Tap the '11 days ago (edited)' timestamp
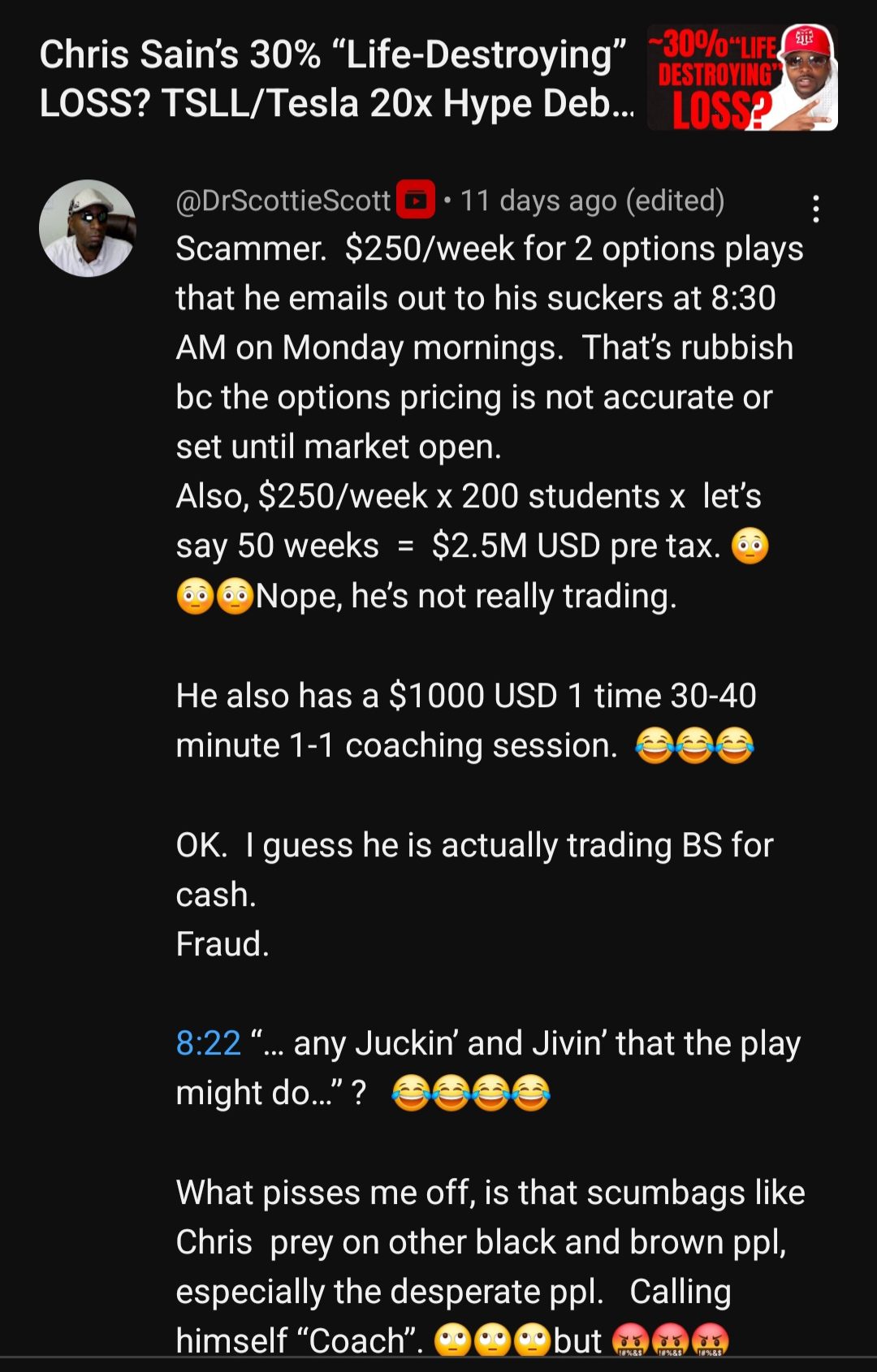Image resolution: width=877 pixels, height=1372 pixels. (592, 201)
